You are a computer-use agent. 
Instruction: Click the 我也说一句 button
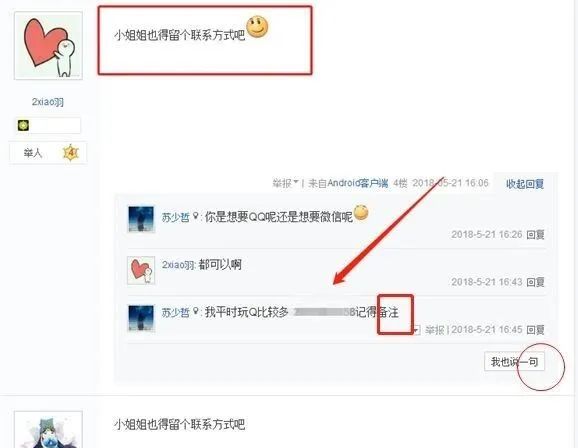(x=514, y=362)
